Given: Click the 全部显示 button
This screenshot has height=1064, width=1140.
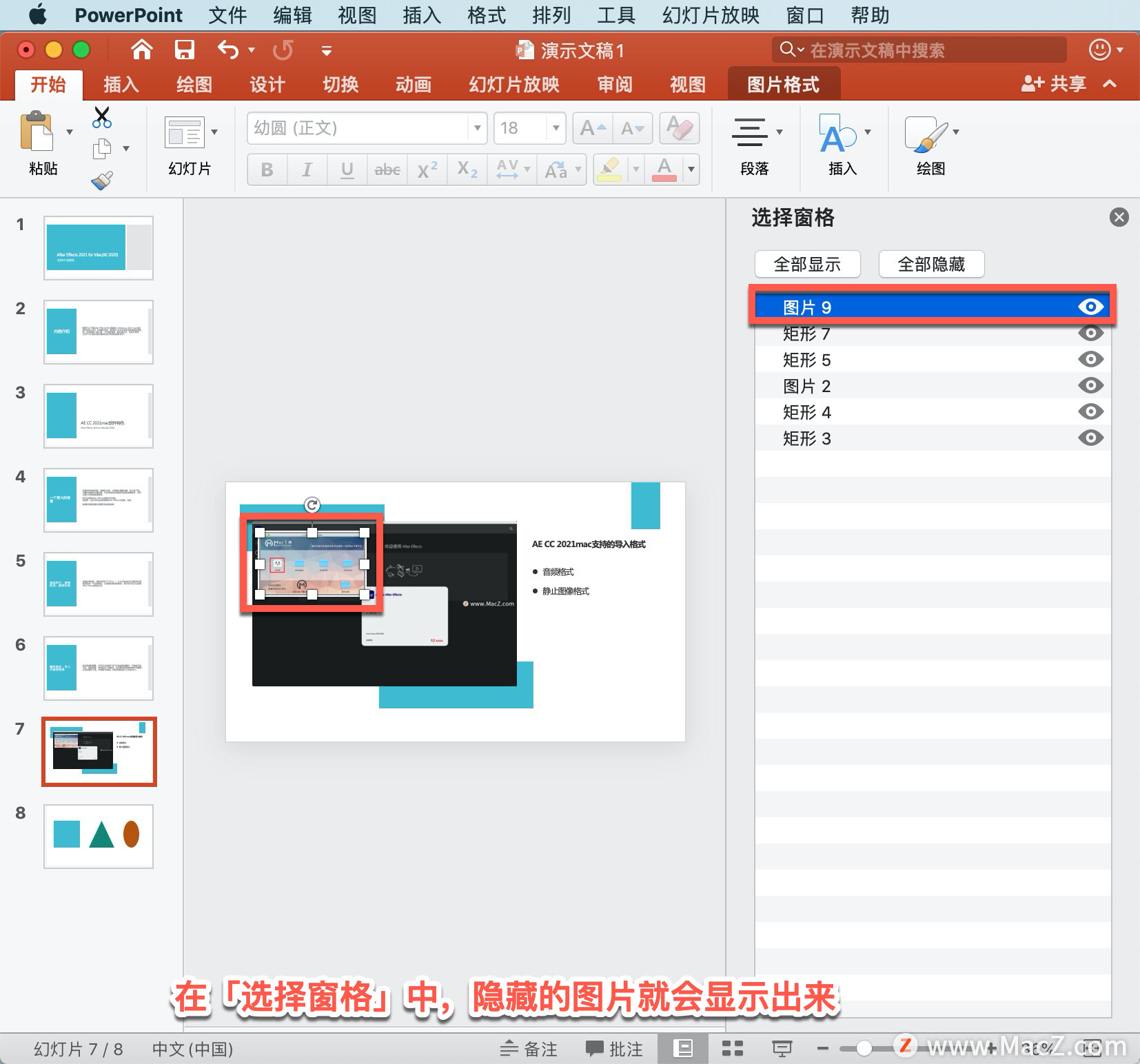Looking at the screenshot, I should pos(807,264).
